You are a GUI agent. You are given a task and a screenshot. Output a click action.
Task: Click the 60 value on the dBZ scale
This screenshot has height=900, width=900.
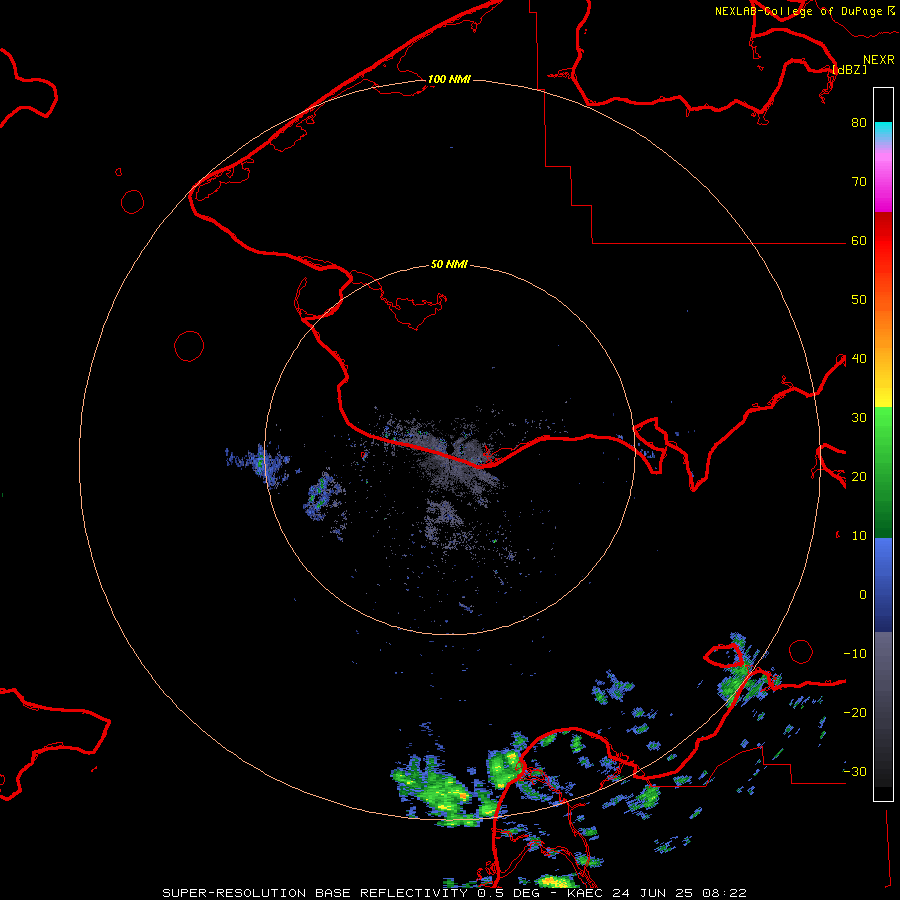(859, 241)
